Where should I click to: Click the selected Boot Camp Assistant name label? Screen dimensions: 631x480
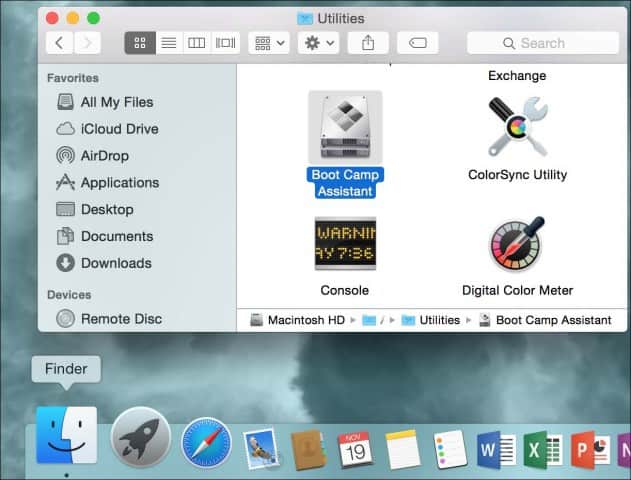point(345,183)
